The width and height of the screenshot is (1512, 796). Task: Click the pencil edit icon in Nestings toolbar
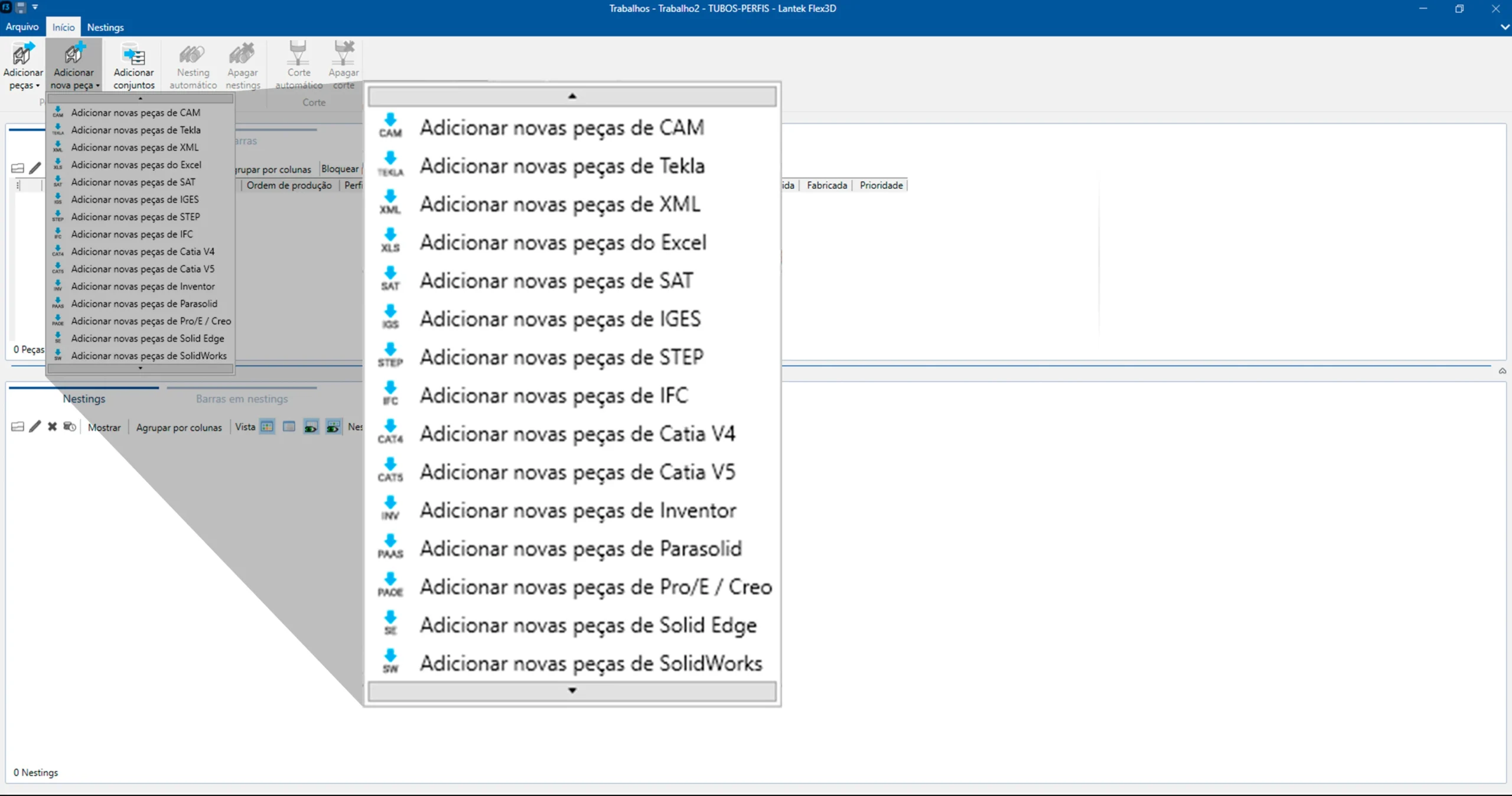tap(35, 426)
